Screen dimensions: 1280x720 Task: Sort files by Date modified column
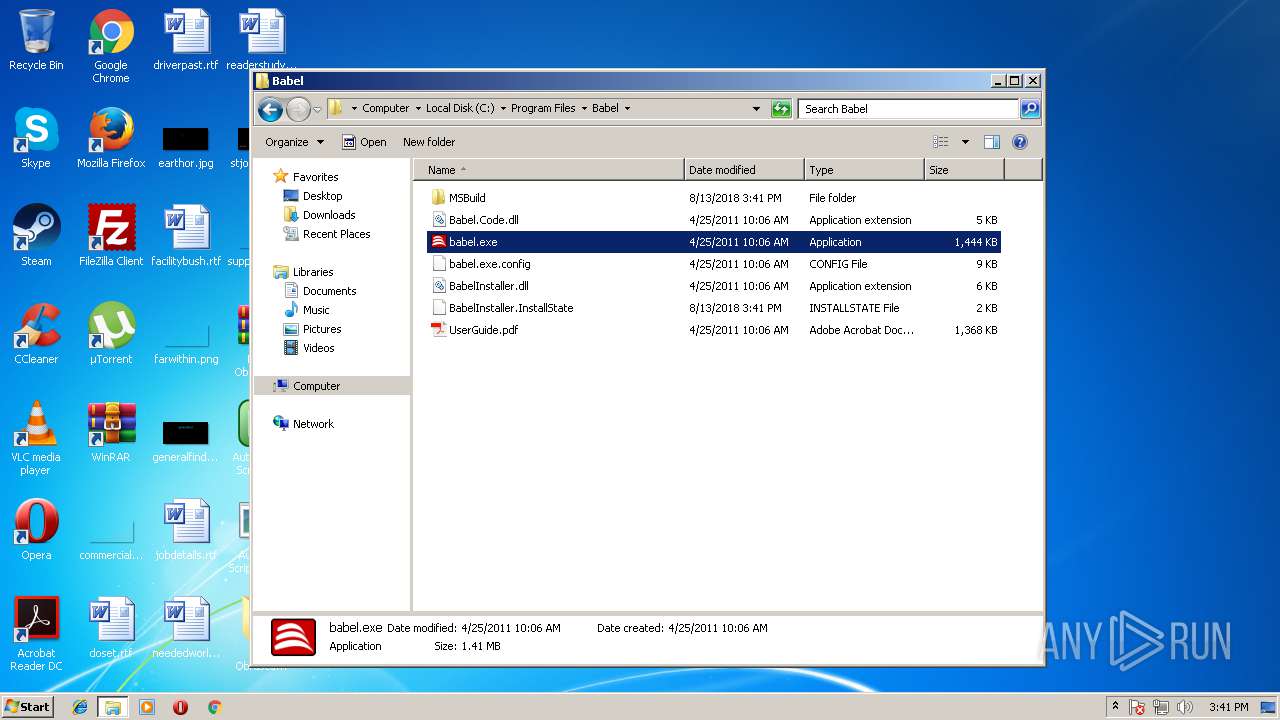(x=744, y=170)
